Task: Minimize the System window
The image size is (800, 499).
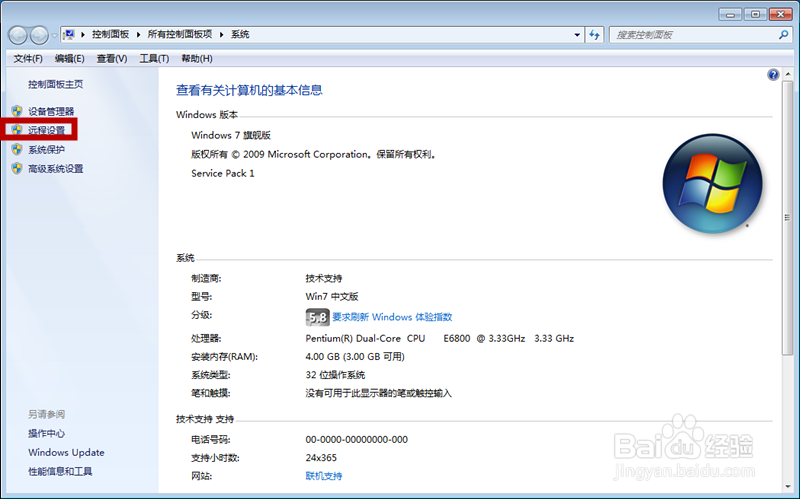Action: 730,14
